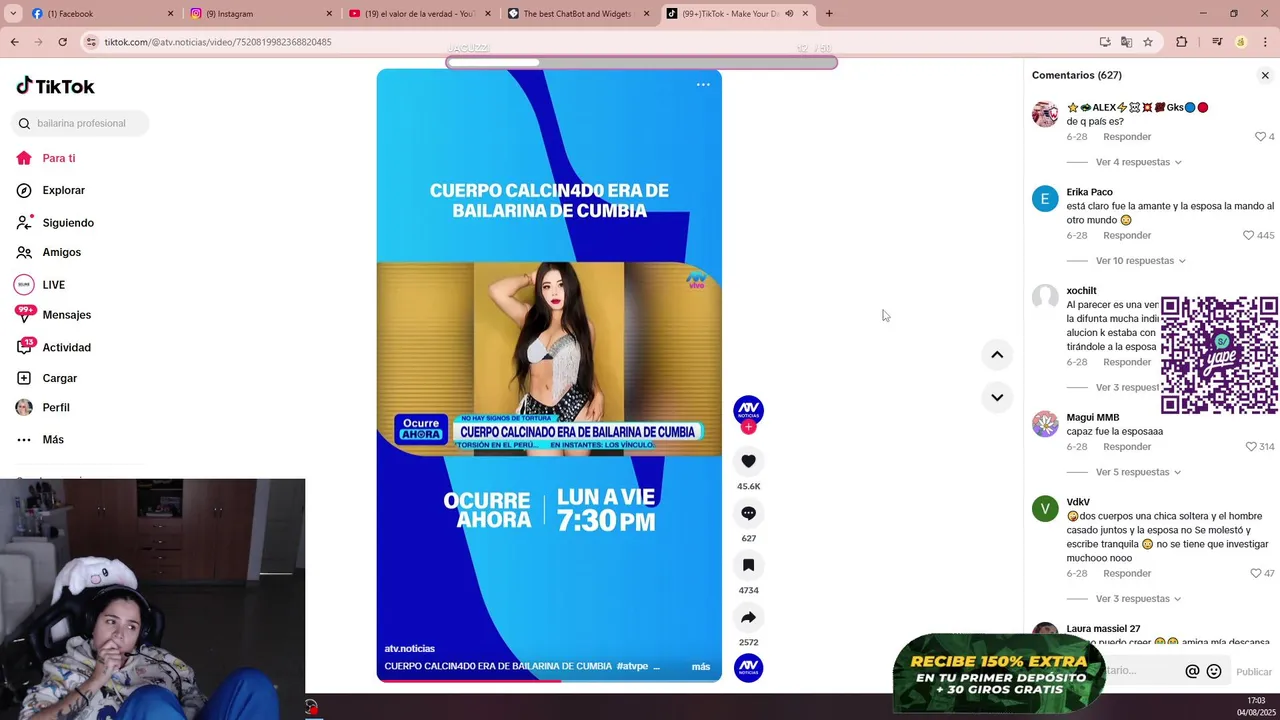Expand Ver 3 respuestas under VdkV's comment

tap(1138, 599)
